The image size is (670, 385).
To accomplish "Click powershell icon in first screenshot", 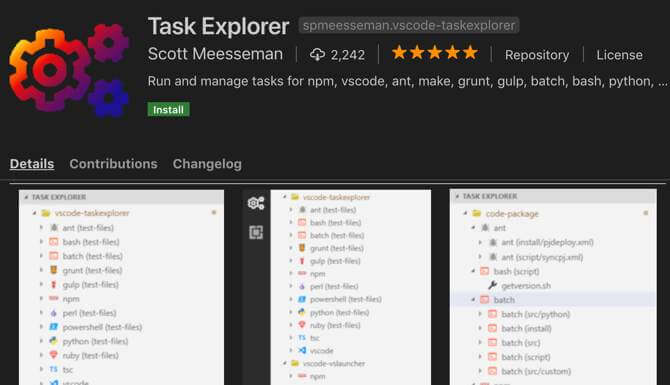I will pyautogui.click(x=53, y=327).
